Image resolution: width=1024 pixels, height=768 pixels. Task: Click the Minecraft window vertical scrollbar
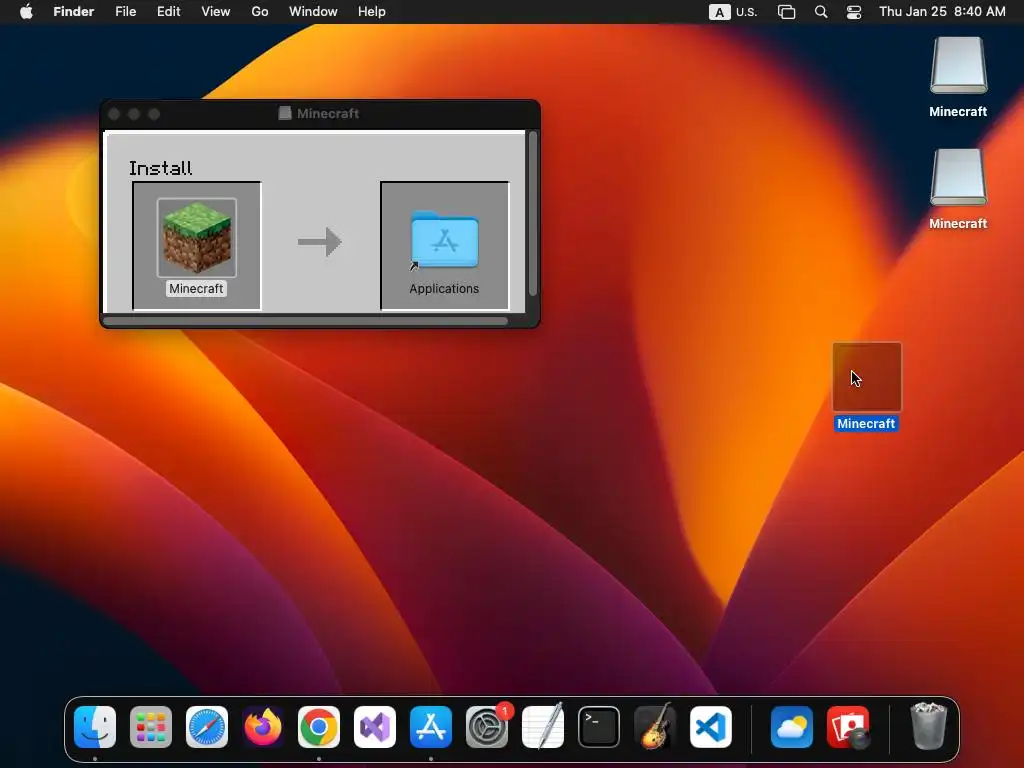coord(533,213)
